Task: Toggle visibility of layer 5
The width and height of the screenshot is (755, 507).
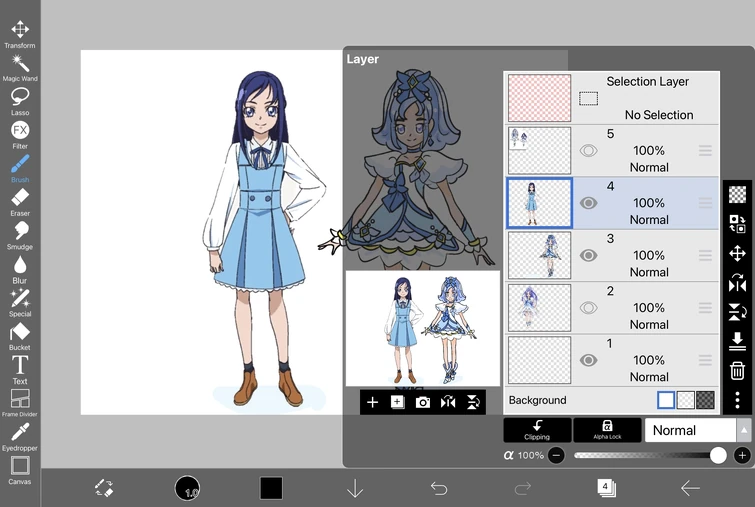Action: [x=588, y=151]
